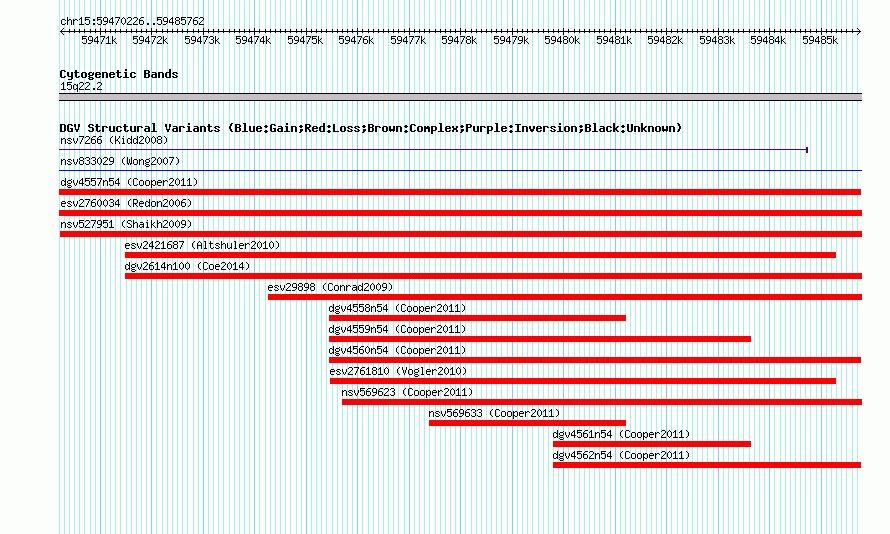Click the red loss bar of dgv4562n54
890x534 pixels.
tap(707, 465)
